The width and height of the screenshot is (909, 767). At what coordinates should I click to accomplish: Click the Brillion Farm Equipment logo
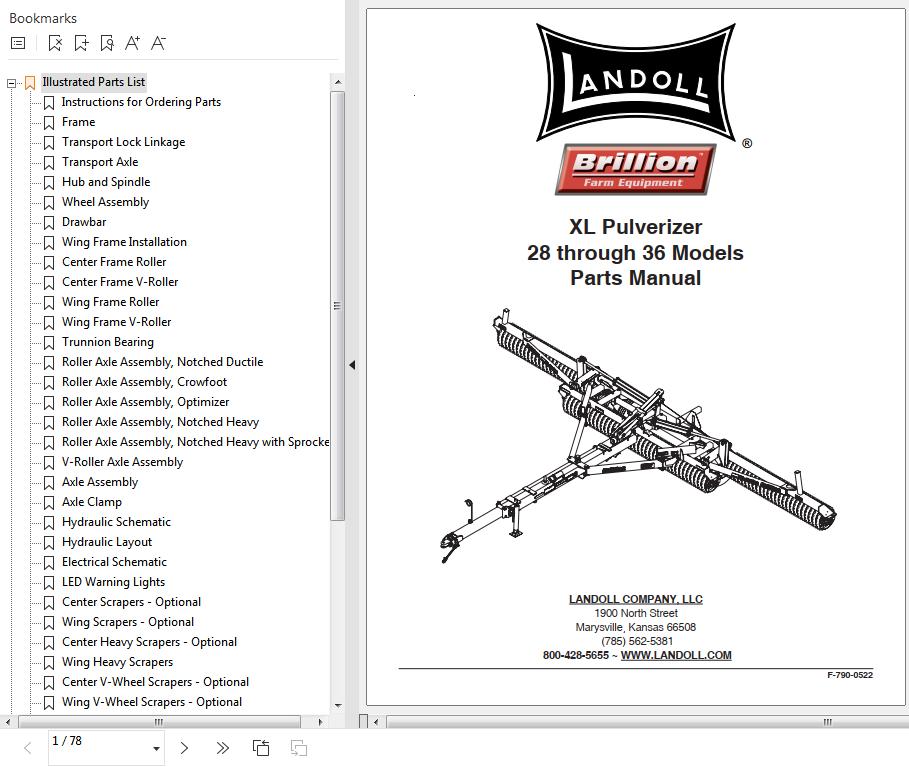point(635,169)
